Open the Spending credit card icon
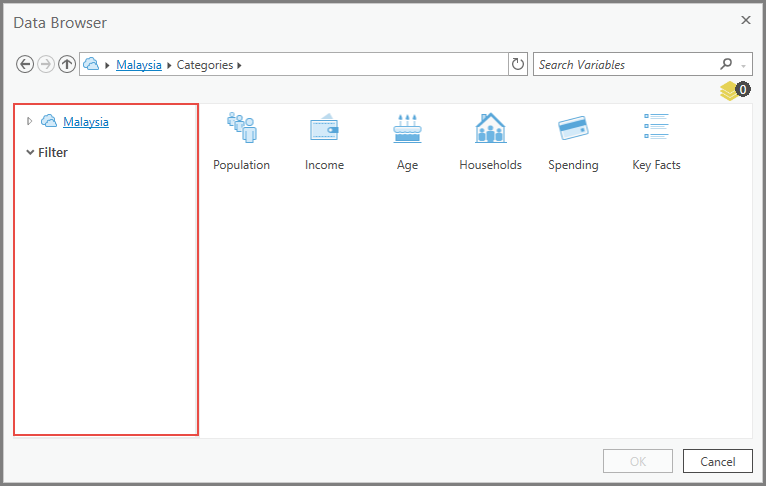 coord(573,128)
